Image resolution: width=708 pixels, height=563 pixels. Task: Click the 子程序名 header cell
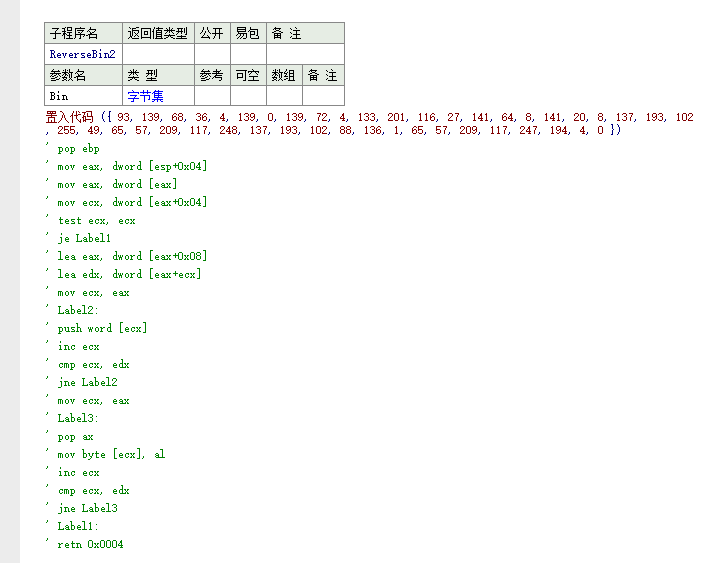[x=84, y=33]
